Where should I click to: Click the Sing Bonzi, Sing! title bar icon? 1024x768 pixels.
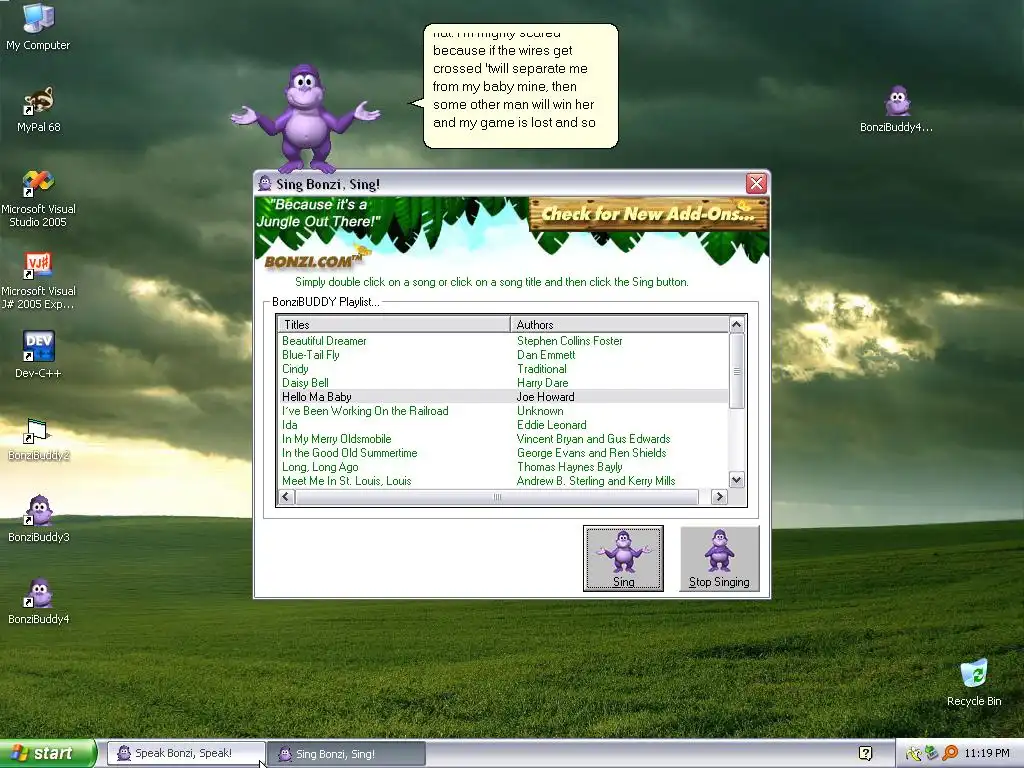264,184
